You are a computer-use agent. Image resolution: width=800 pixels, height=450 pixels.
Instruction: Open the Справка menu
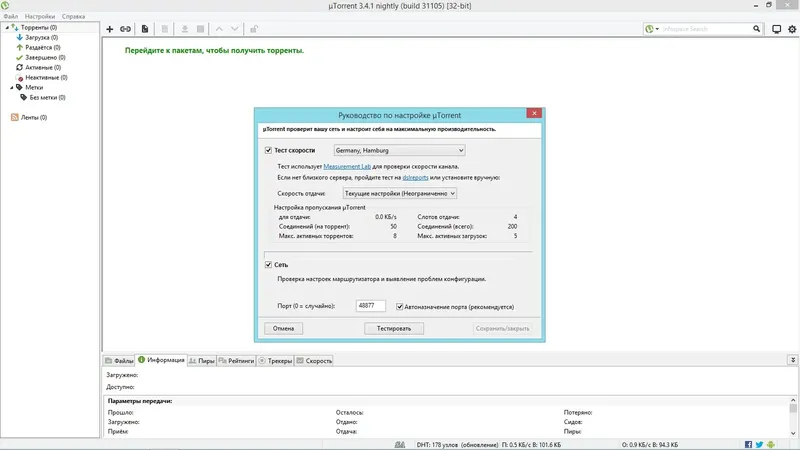(x=73, y=16)
